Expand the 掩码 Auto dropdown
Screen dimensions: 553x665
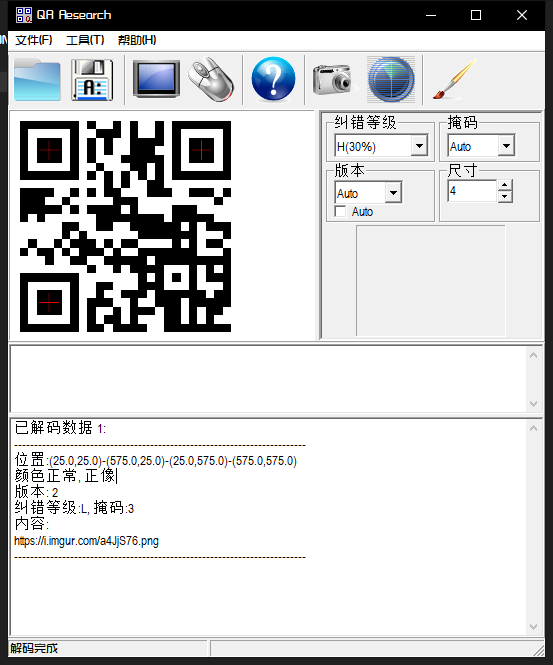506,146
